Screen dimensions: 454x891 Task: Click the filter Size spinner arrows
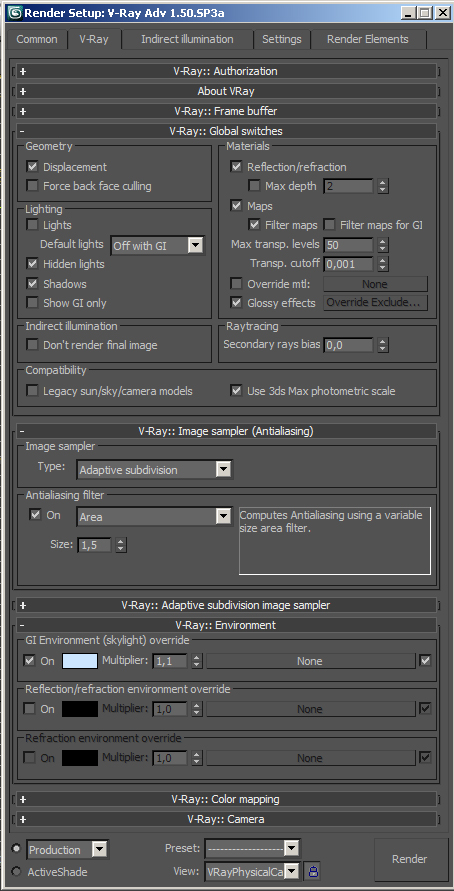[x=120, y=545]
